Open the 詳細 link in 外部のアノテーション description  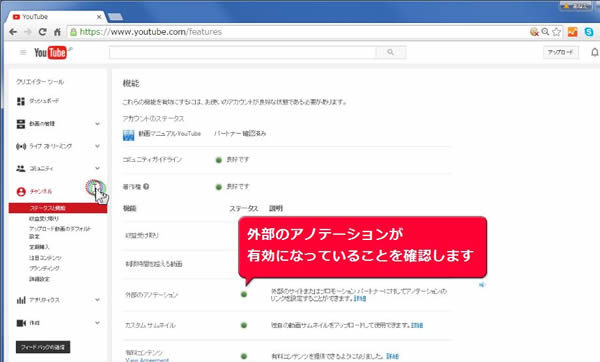[360, 298]
